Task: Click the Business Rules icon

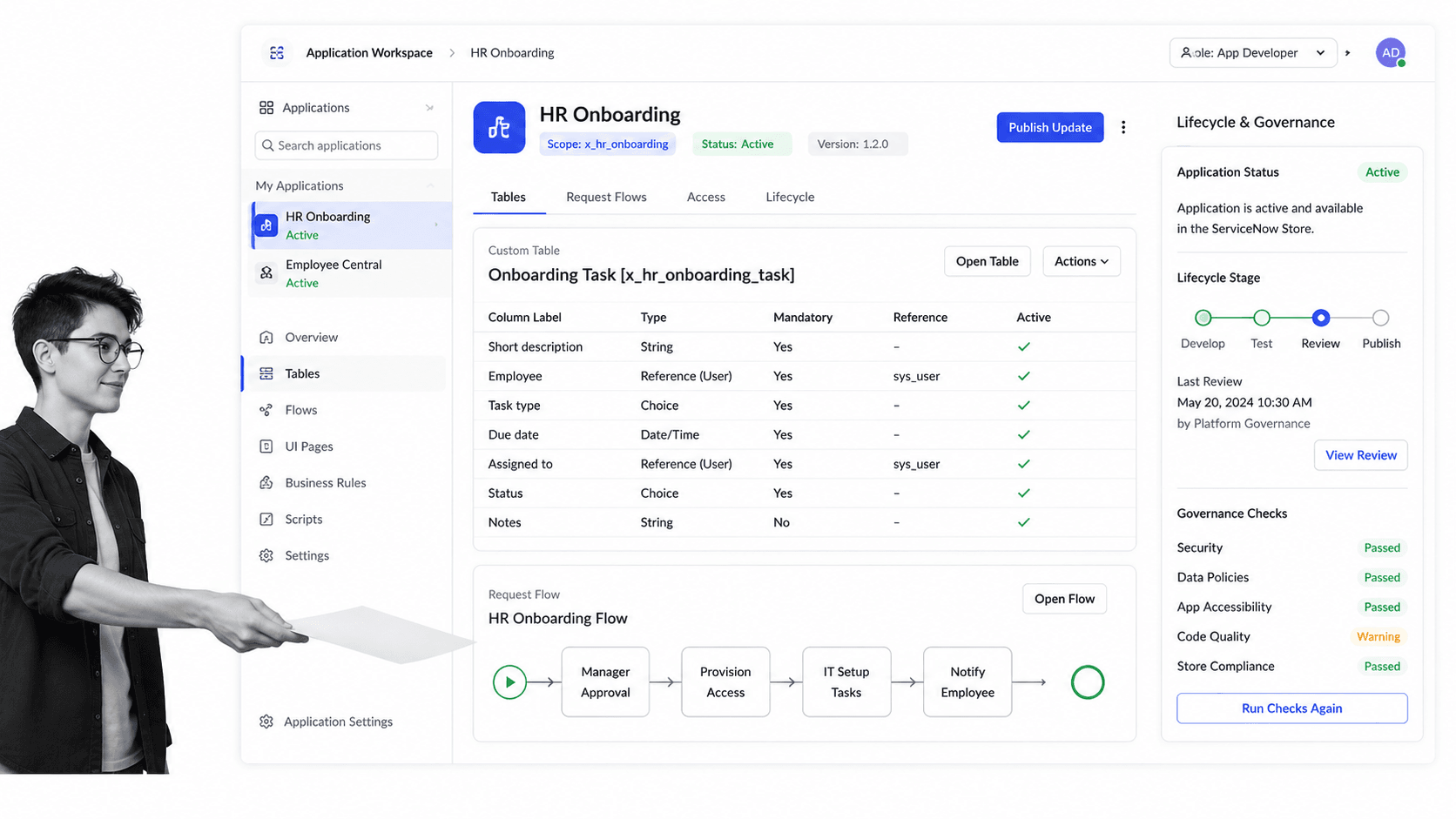Action: 266,483
